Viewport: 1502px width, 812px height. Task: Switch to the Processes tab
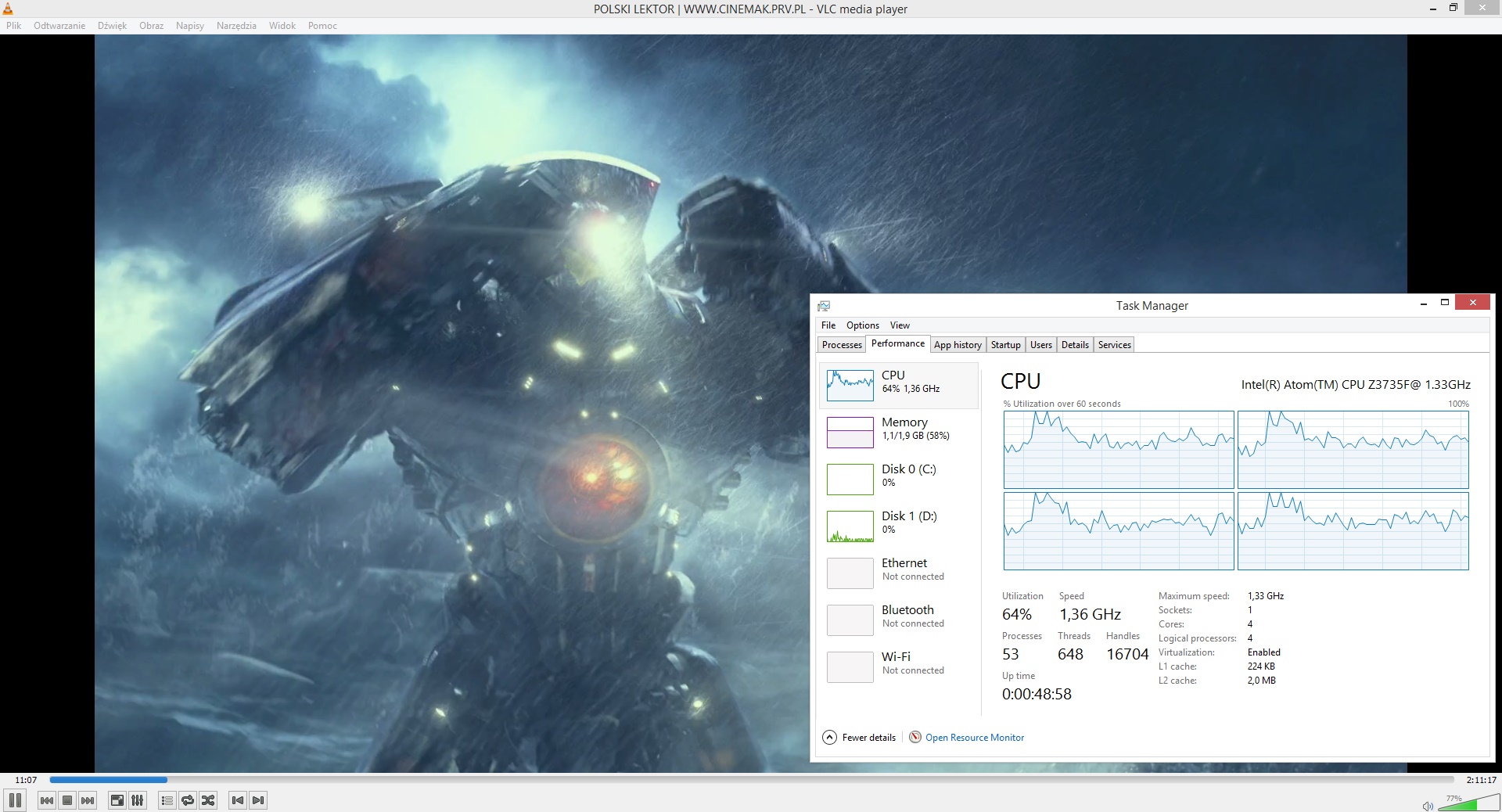[842, 345]
